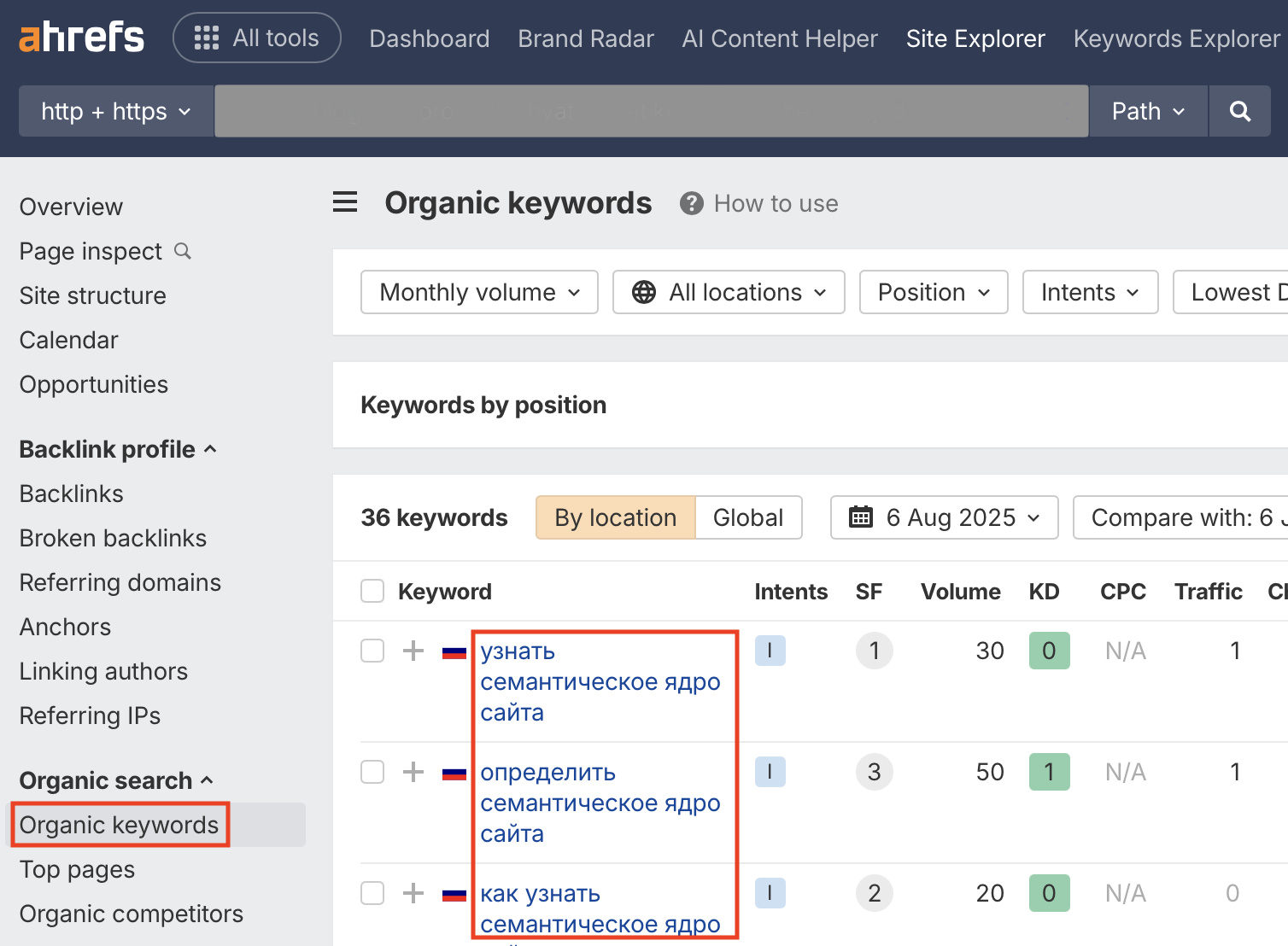The image size is (1288, 946).
Task: Open the hamburger sidebar menu icon
Action: point(345,202)
